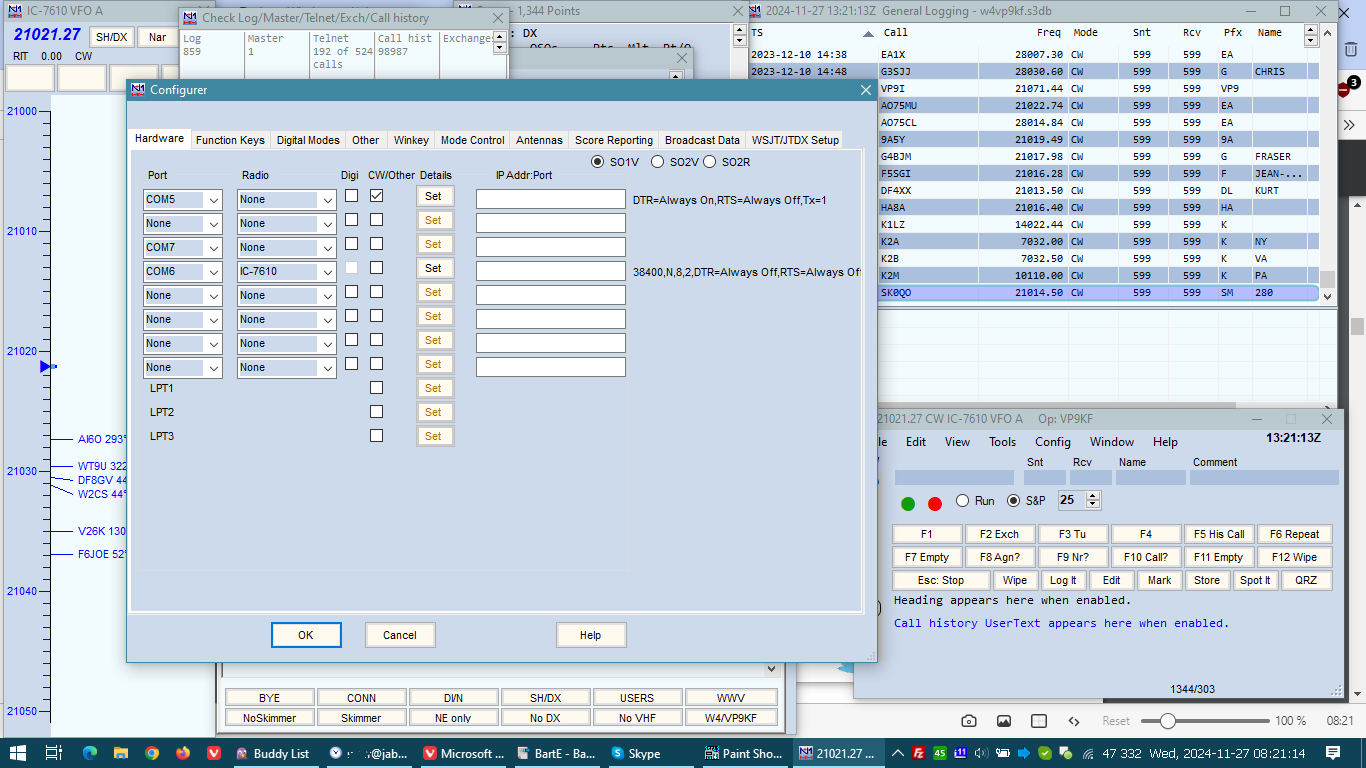Open Buddy List taskbar window
Screen dimensions: 1366x768
[x=276, y=753]
